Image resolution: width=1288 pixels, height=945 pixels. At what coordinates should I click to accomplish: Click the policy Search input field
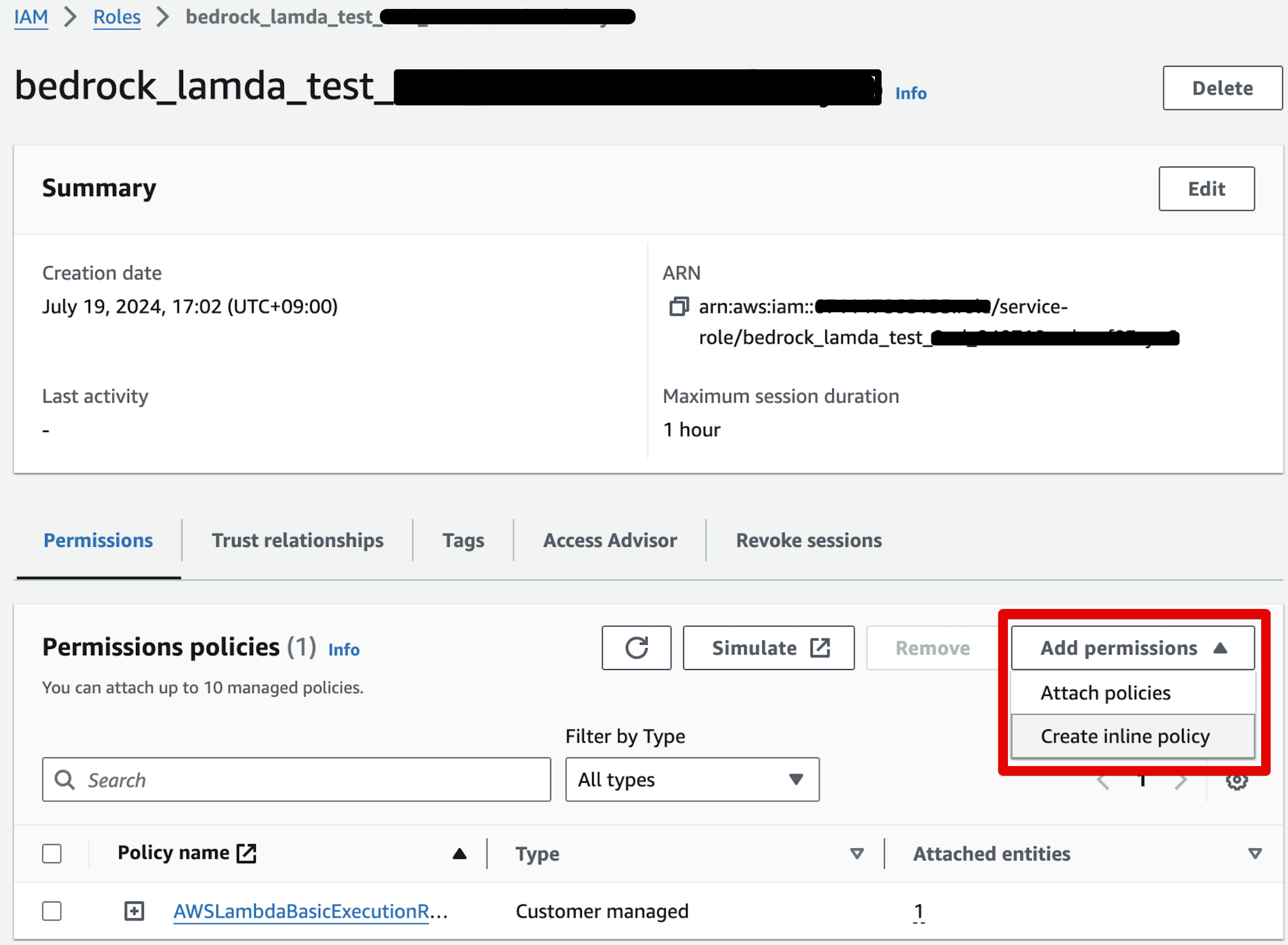(296, 779)
